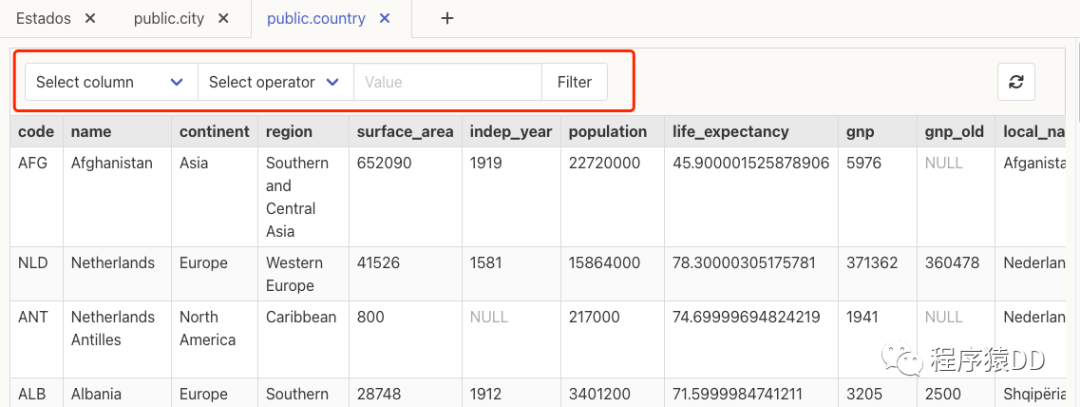Click the life_expectancy column header

point(730,131)
